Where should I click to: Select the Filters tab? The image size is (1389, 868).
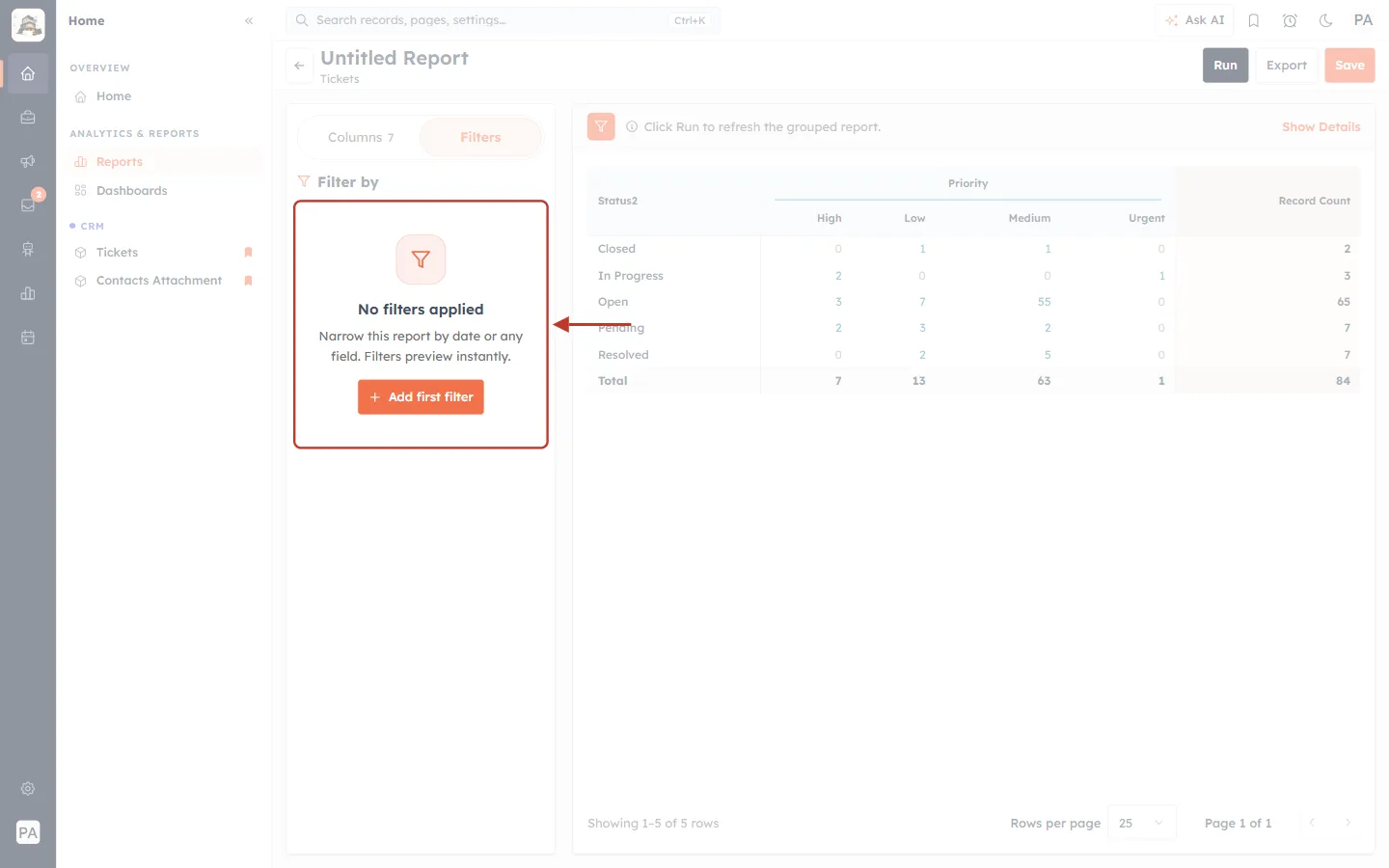tap(480, 138)
